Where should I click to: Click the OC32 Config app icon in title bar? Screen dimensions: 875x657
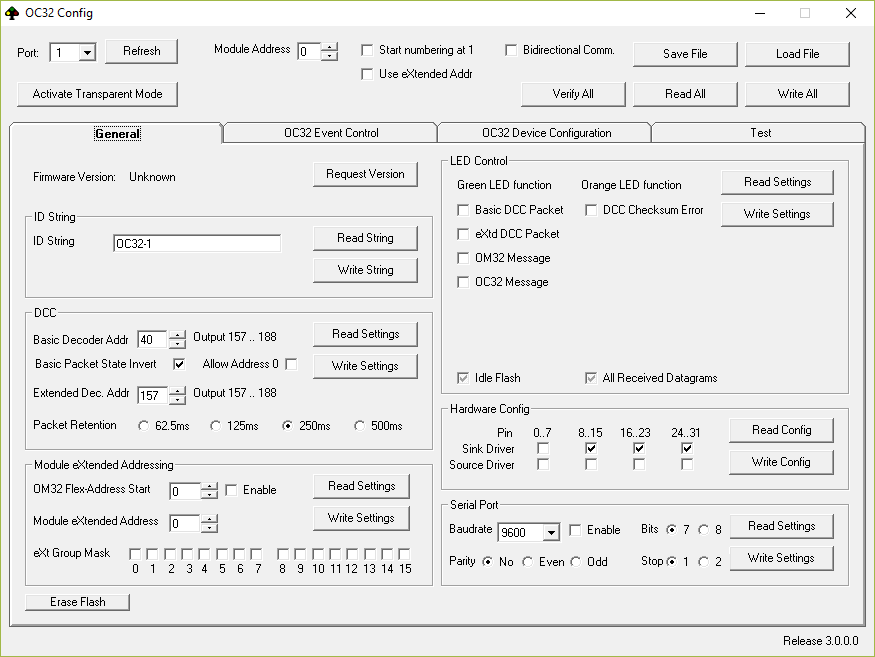(12, 13)
